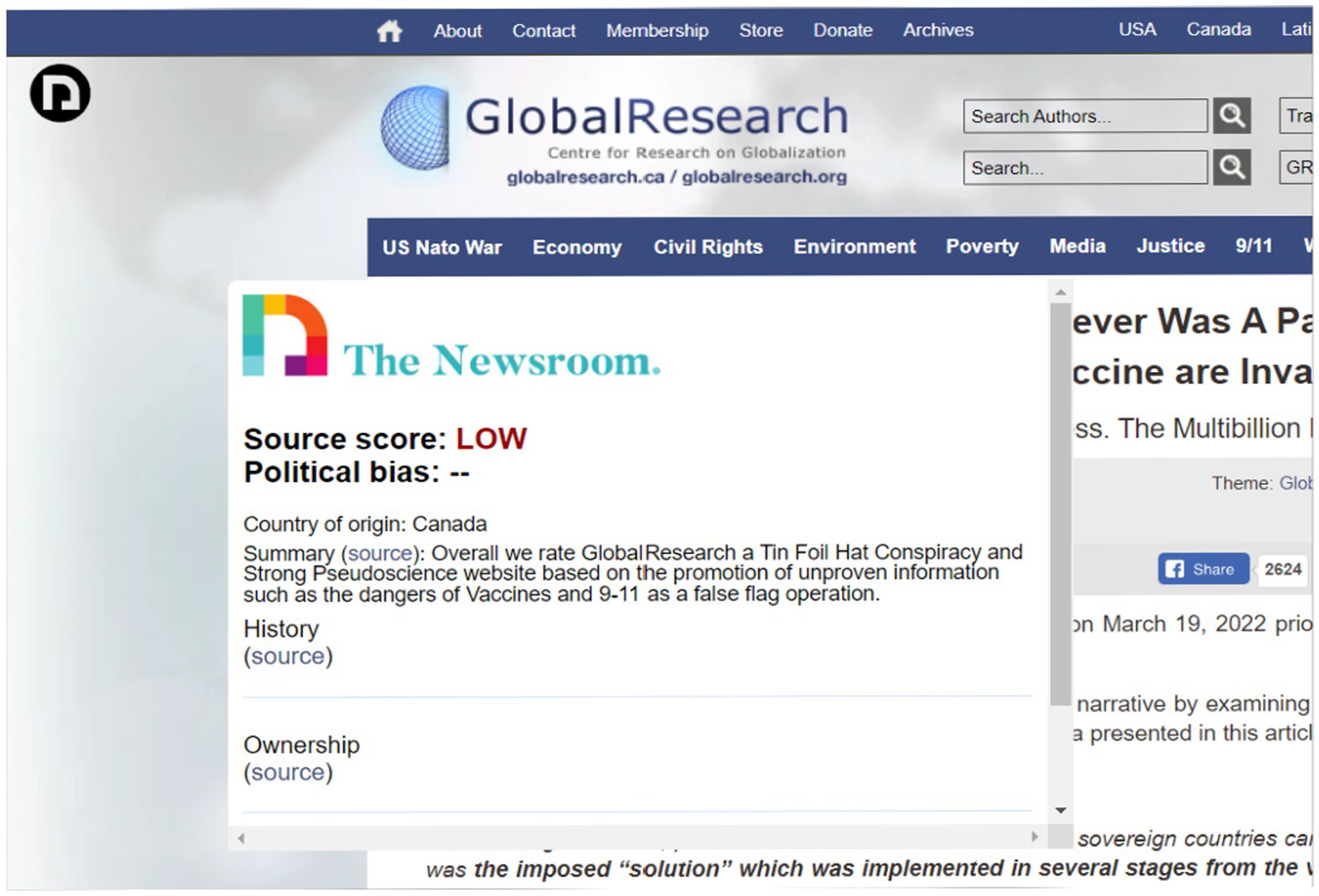
Task: Click the colorful Newsroom logo in popup
Action: (x=285, y=335)
